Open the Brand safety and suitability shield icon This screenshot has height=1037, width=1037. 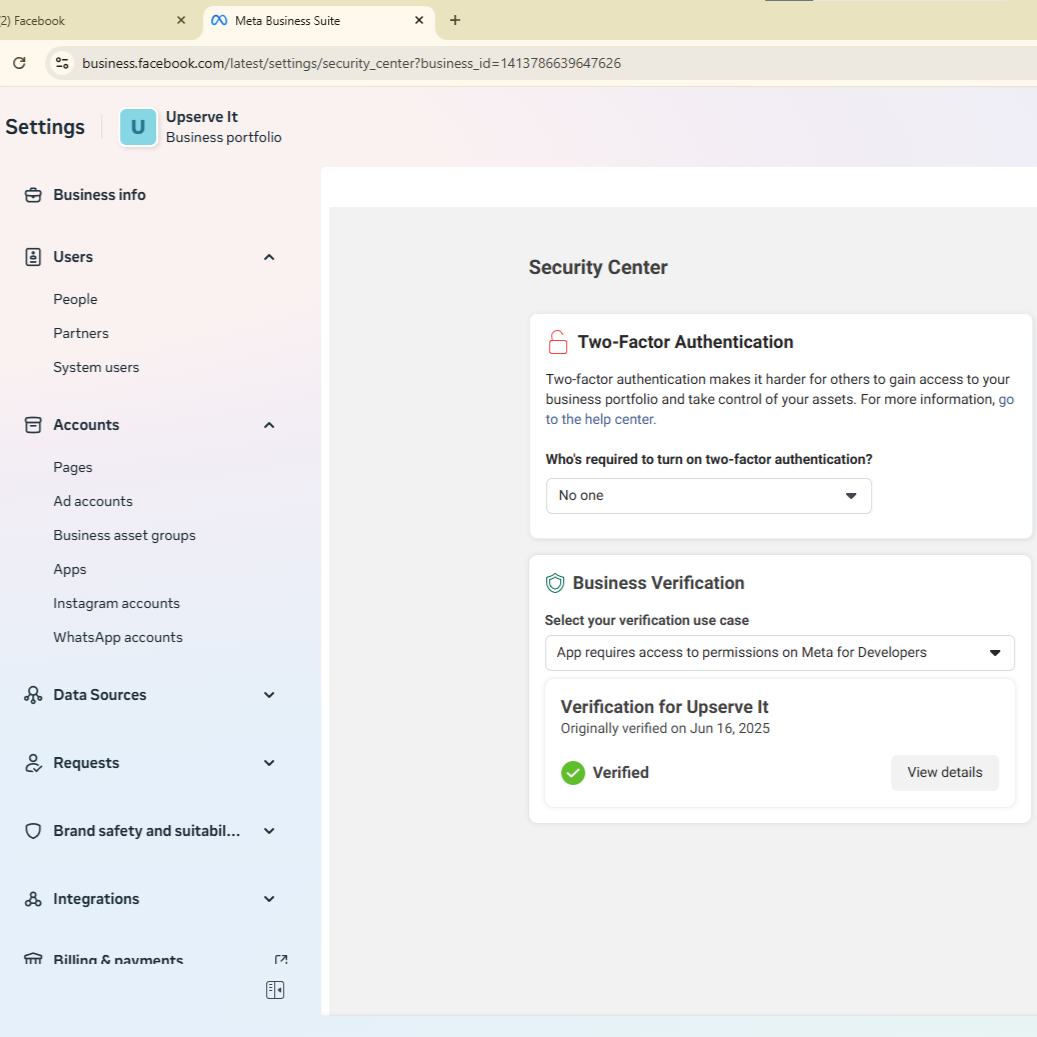(33, 830)
